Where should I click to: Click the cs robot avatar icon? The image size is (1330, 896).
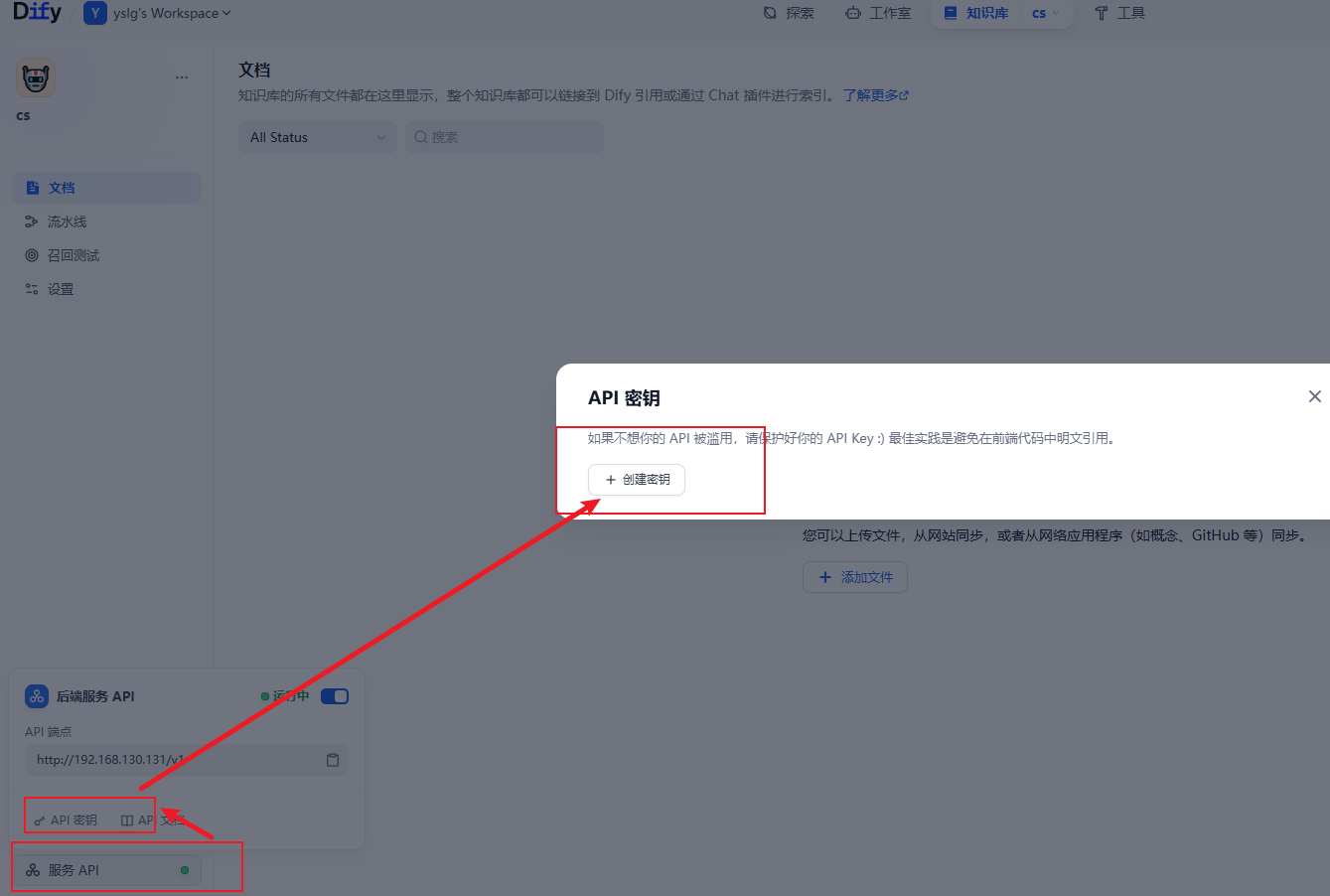[x=36, y=78]
